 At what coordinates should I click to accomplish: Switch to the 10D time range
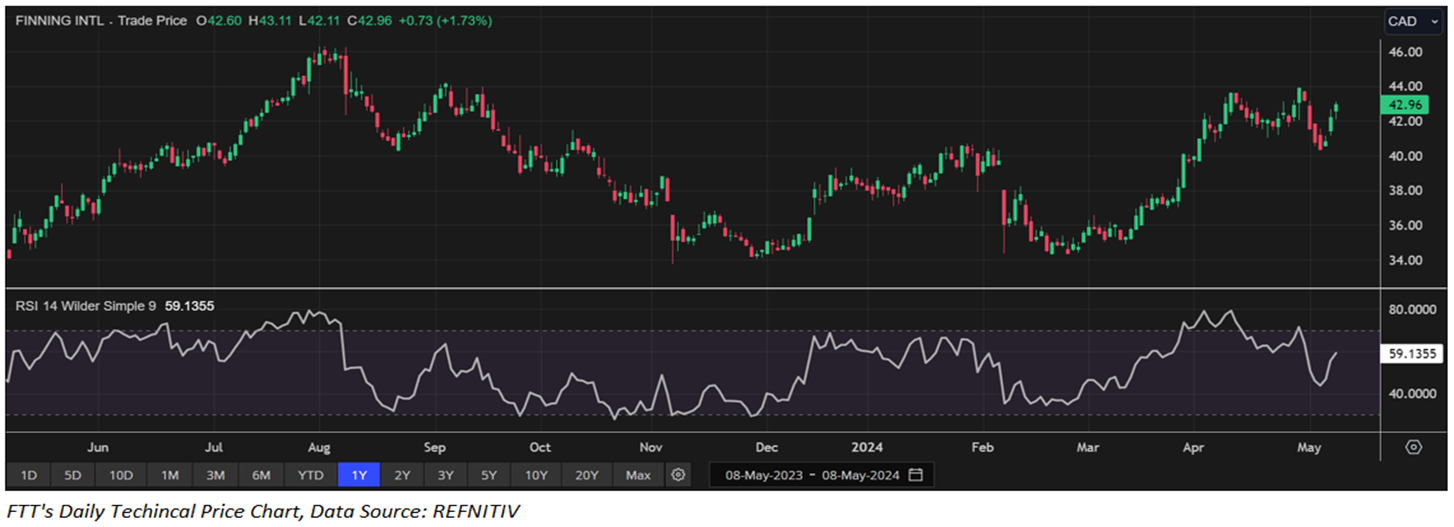click(x=122, y=474)
